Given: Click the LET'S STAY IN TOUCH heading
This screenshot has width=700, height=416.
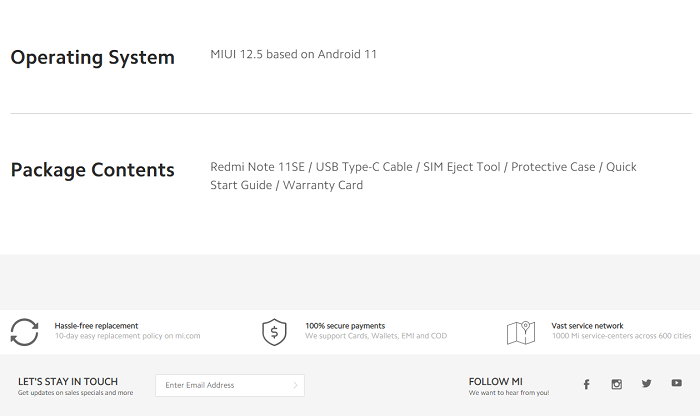Looking at the screenshot, I should click(x=68, y=382).
